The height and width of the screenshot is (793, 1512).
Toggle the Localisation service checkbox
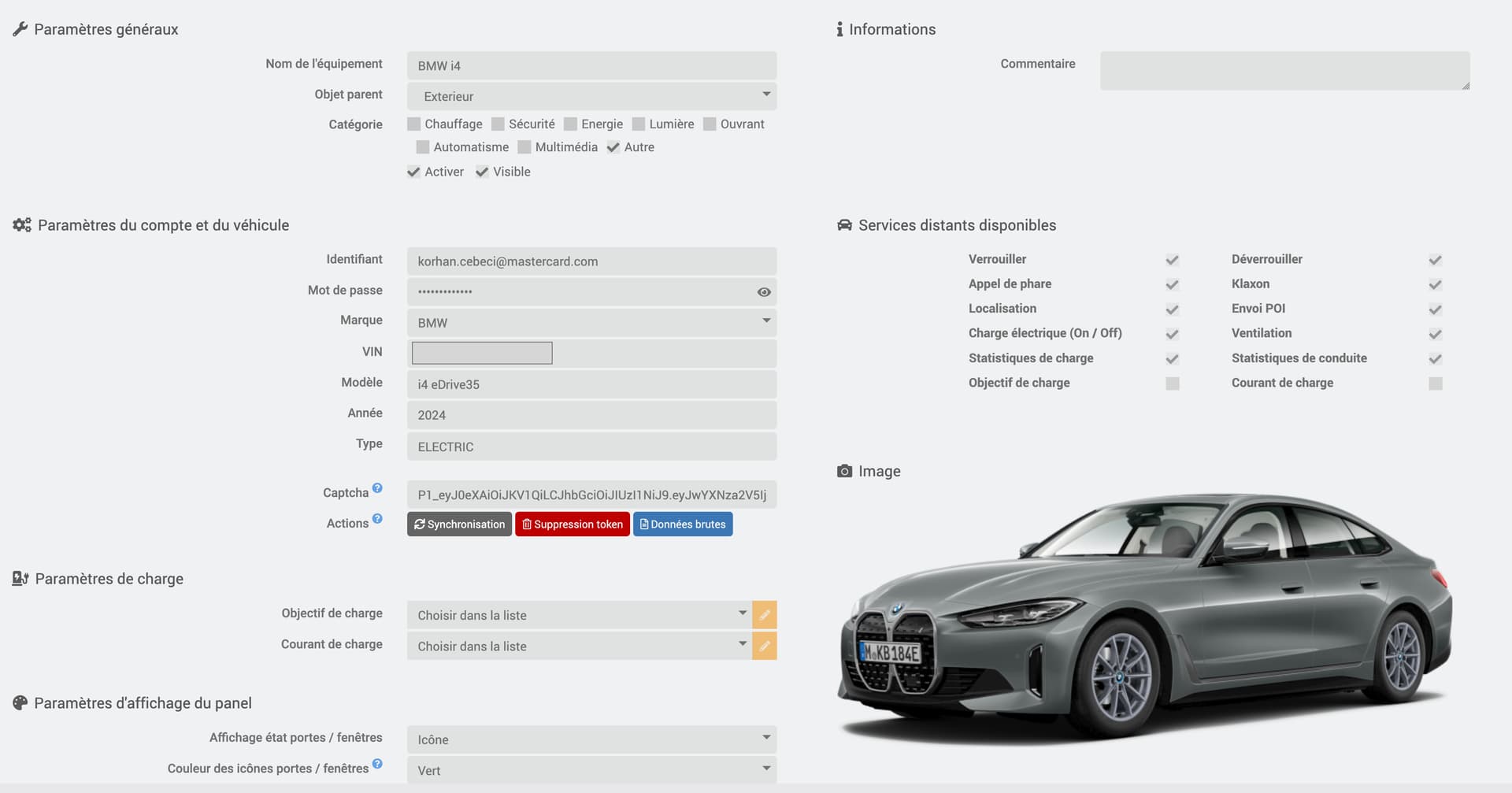(x=1173, y=309)
